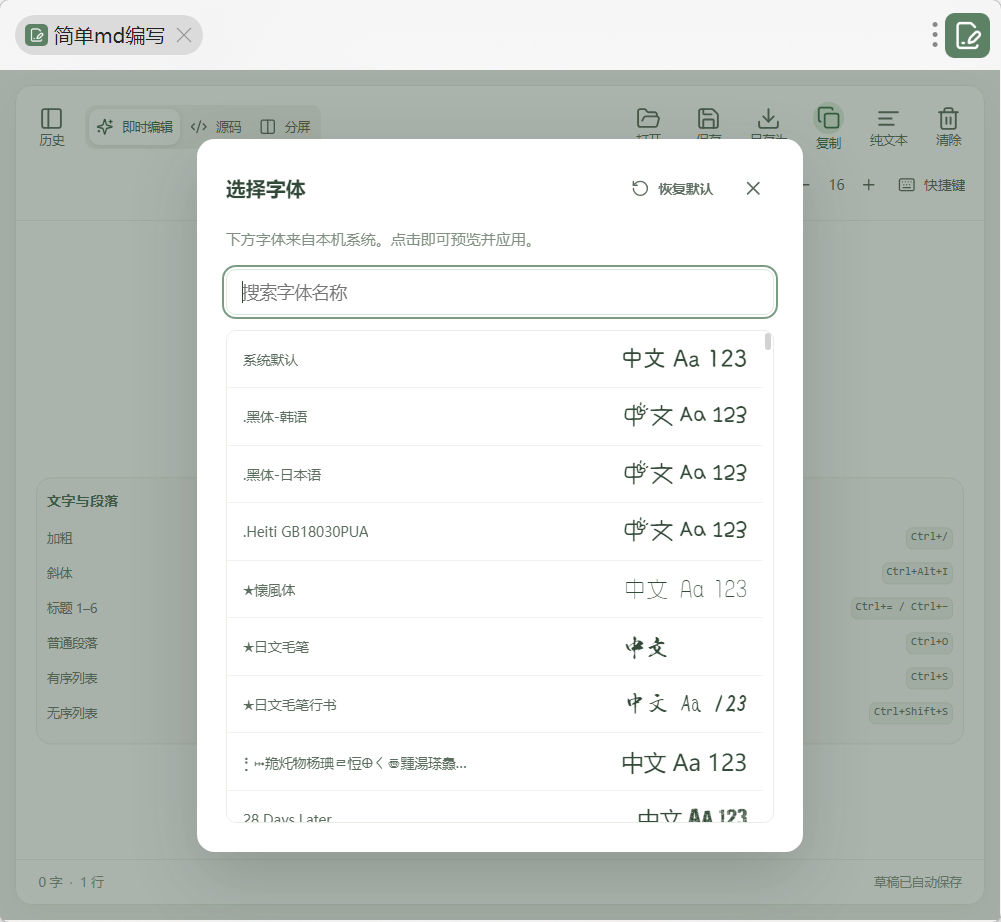The width and height of the screenshot is (1001, 922).
Task: Click the word count 0 字 status
Action: (x=50, y=882)
